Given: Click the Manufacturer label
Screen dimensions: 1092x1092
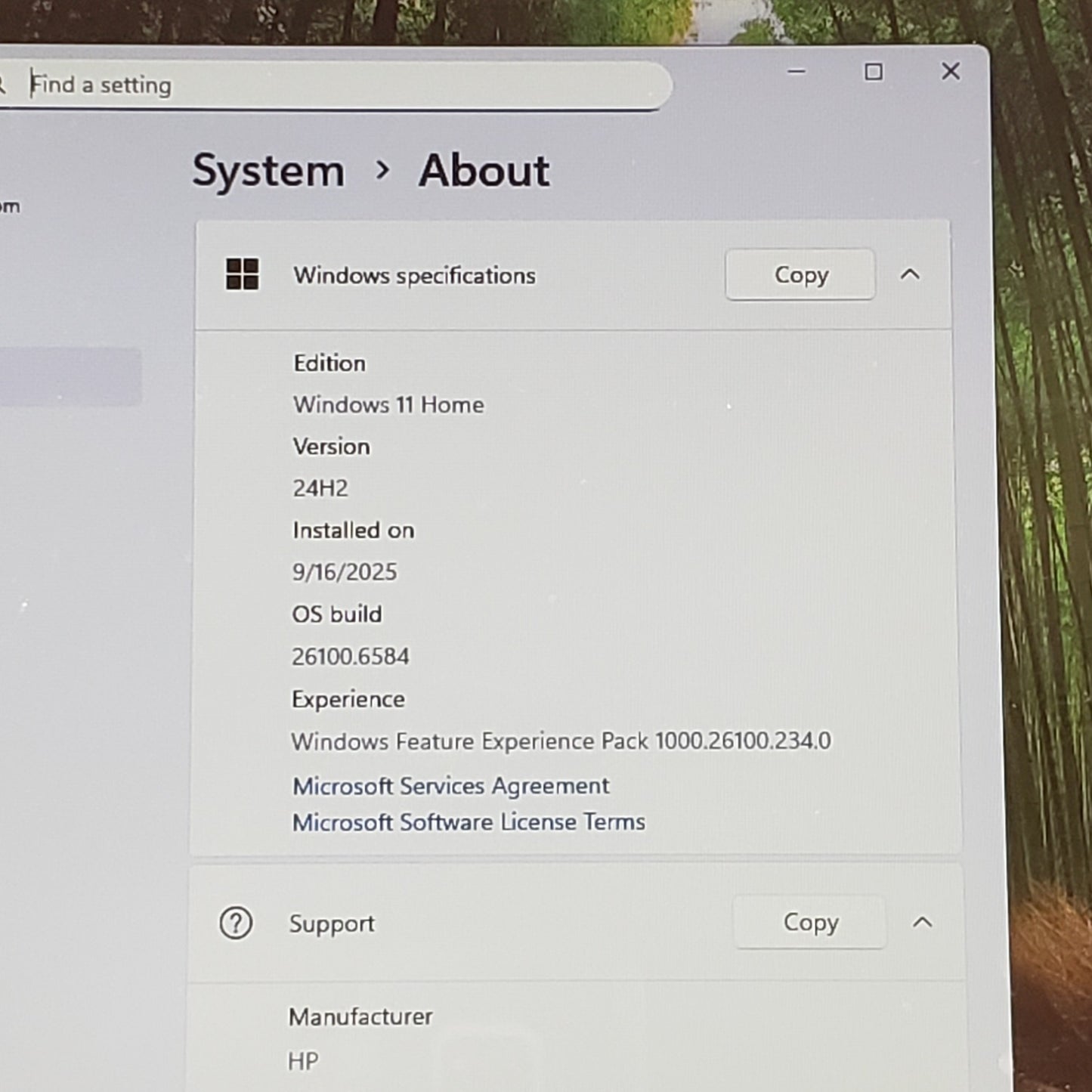Looking at the screenshot, I should 360,1017.
